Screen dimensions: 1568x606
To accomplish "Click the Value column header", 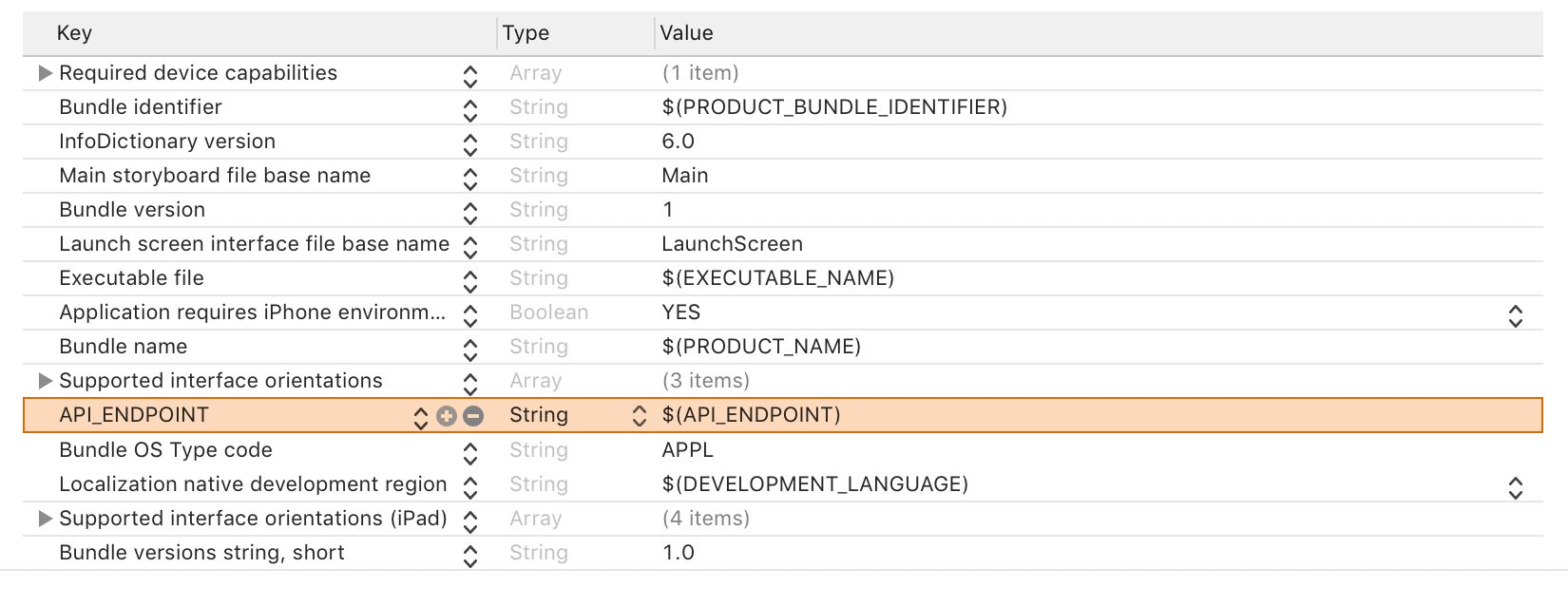I will click(x=686, y=32).
